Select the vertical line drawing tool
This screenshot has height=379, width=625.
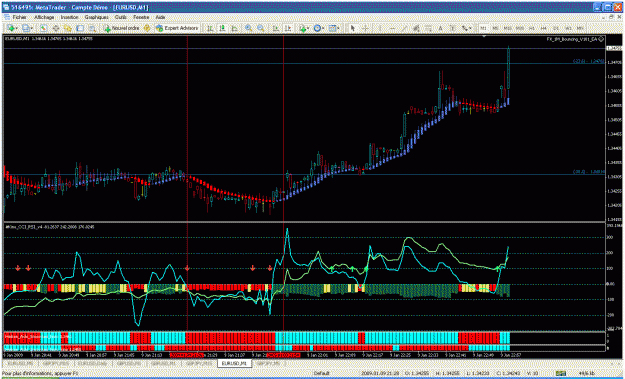tap(380, 28)
